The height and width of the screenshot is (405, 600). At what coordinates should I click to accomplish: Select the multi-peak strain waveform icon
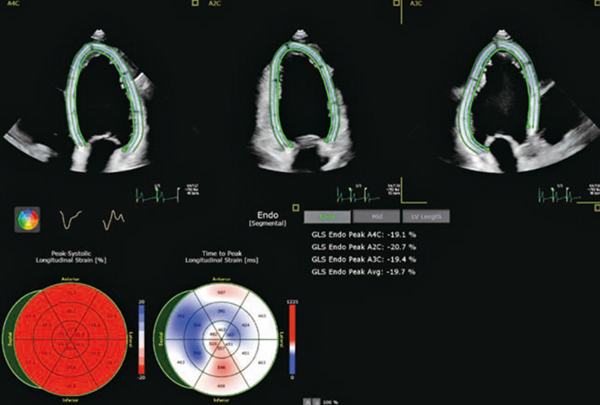pyautogui.click(x=115, y=217)
